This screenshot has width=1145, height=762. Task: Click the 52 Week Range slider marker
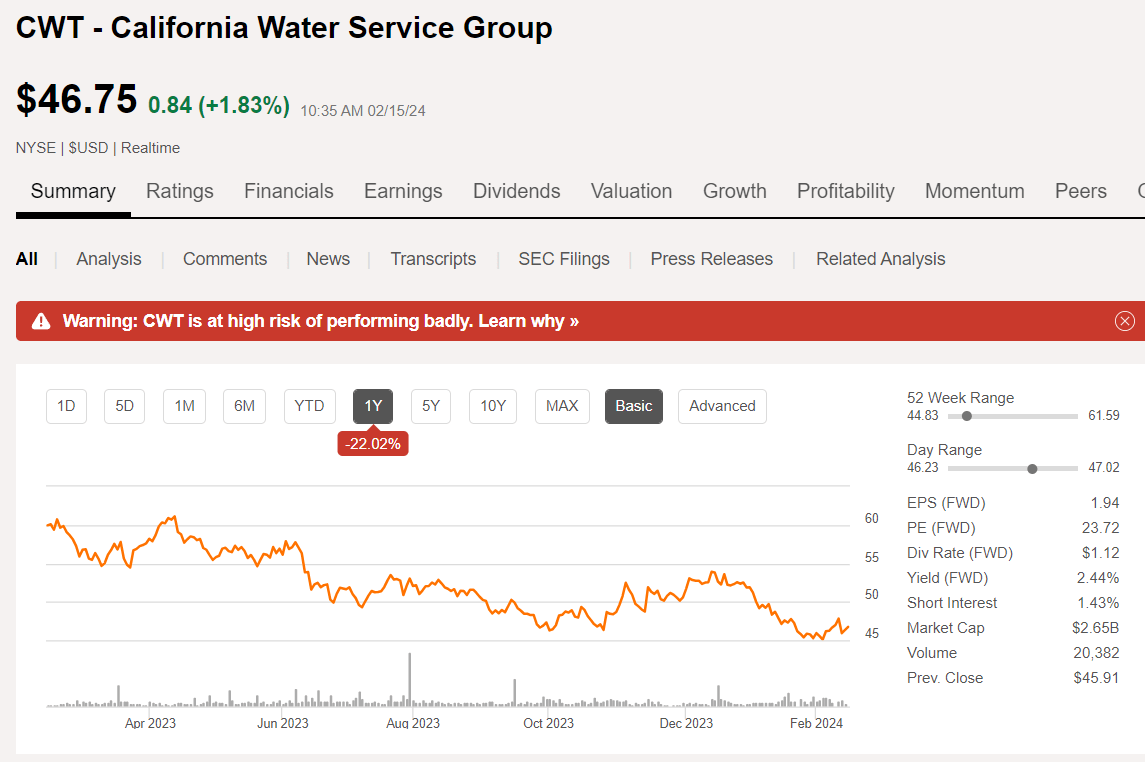point(968,415)
